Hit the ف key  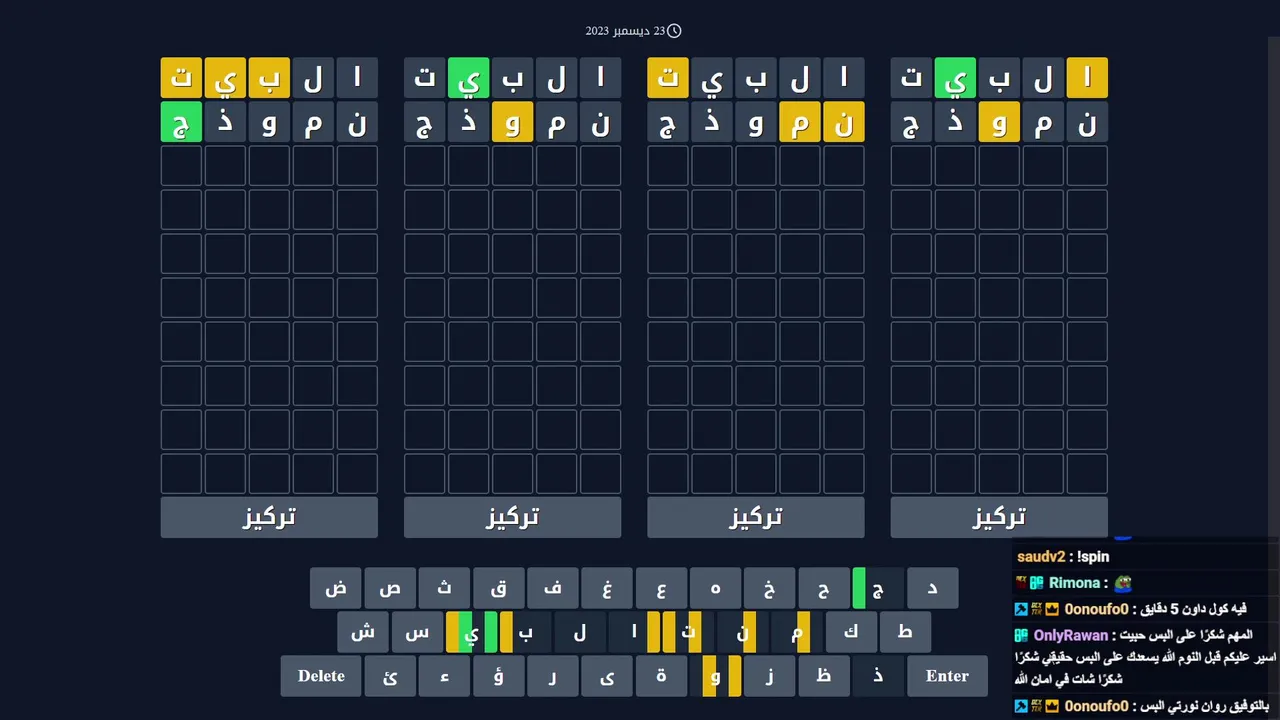point(553,588)
